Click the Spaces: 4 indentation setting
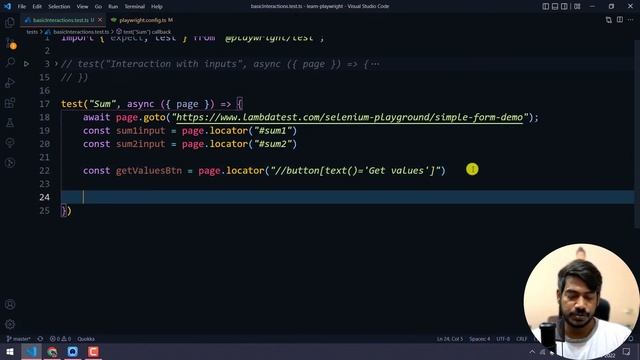The height and width of the screenshot is (360, 640). click(480, 339)
